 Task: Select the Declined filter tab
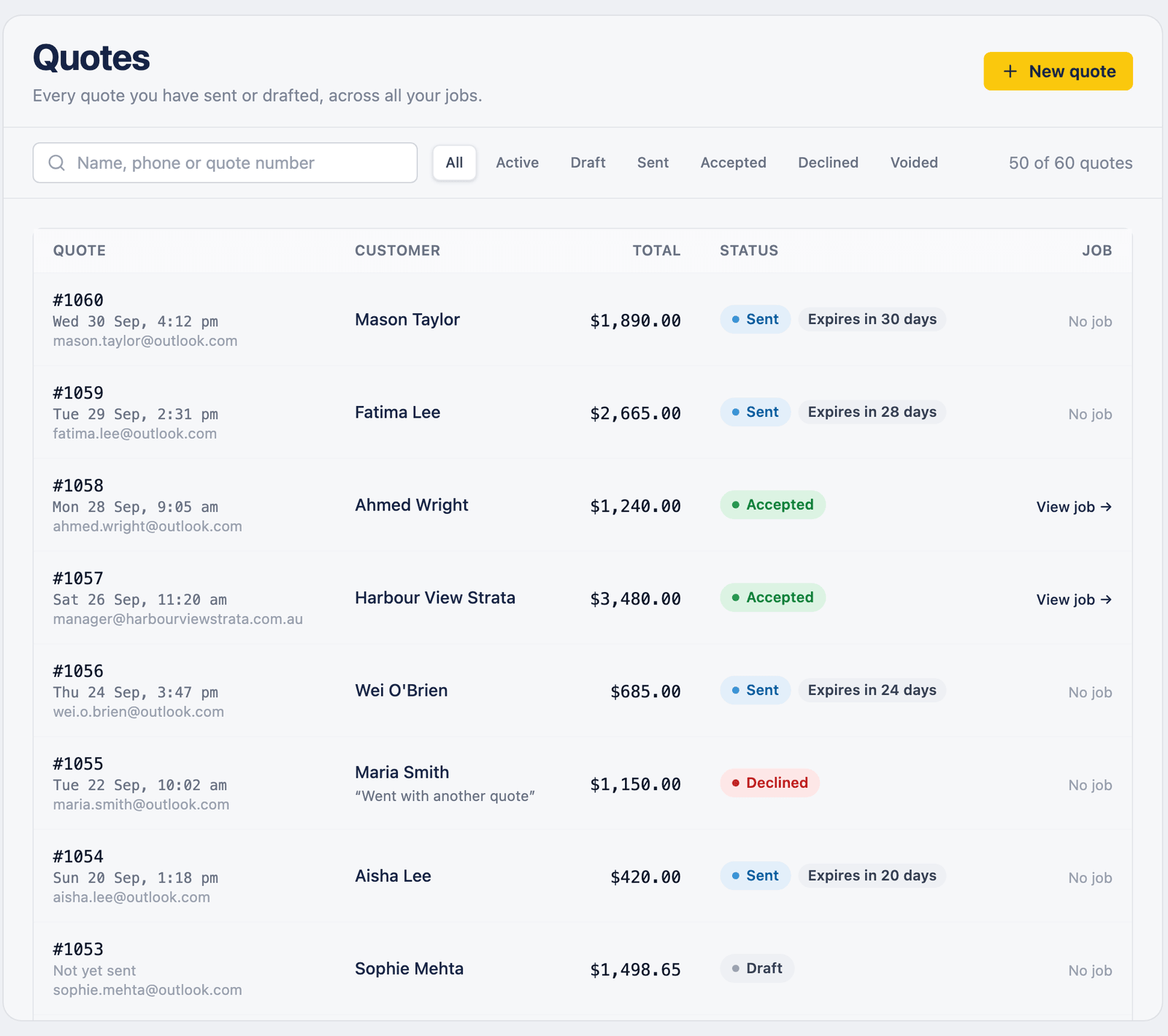coord(828,163)
